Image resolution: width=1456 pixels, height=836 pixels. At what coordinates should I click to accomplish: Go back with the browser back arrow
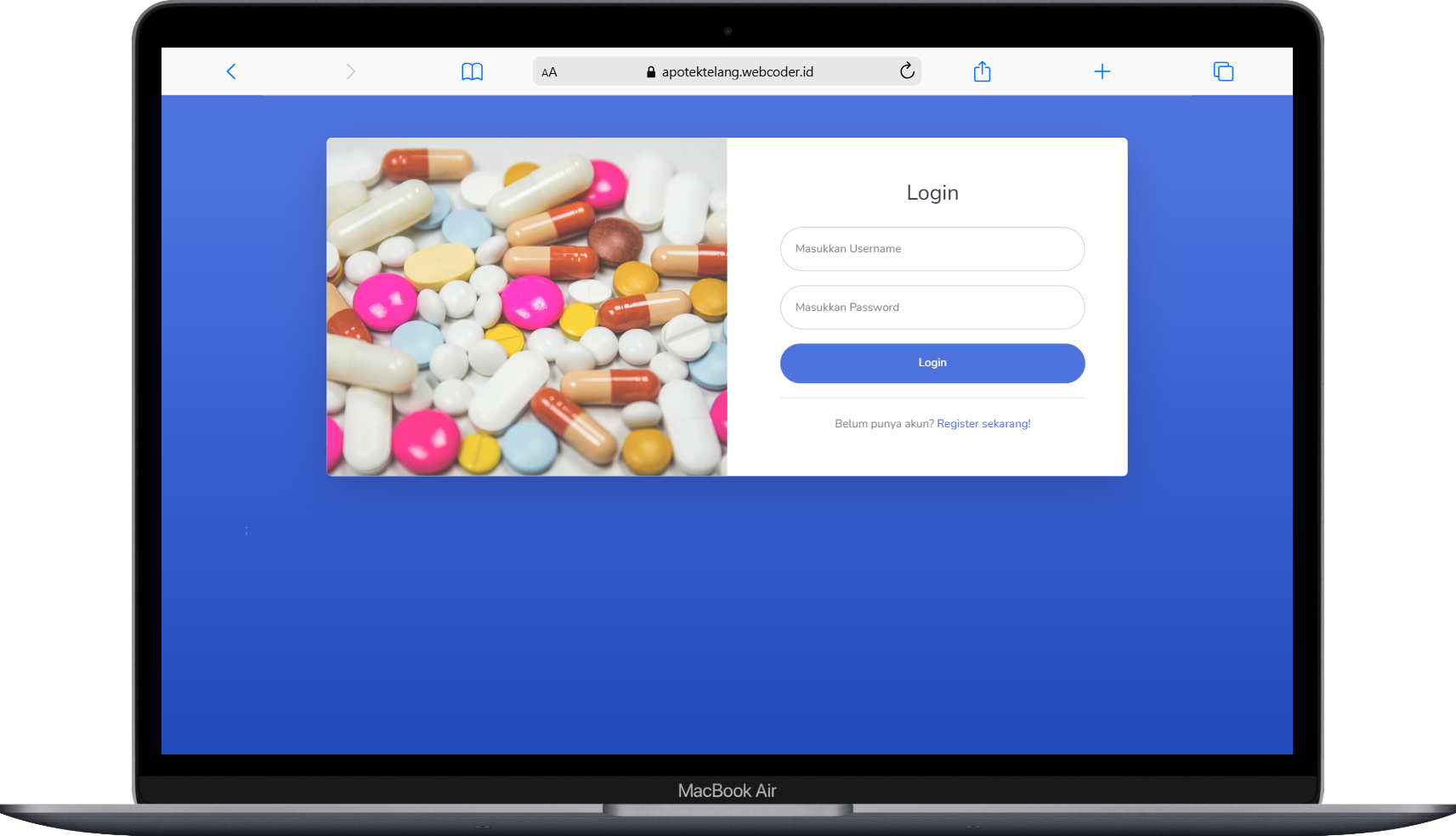click(231, 71)
